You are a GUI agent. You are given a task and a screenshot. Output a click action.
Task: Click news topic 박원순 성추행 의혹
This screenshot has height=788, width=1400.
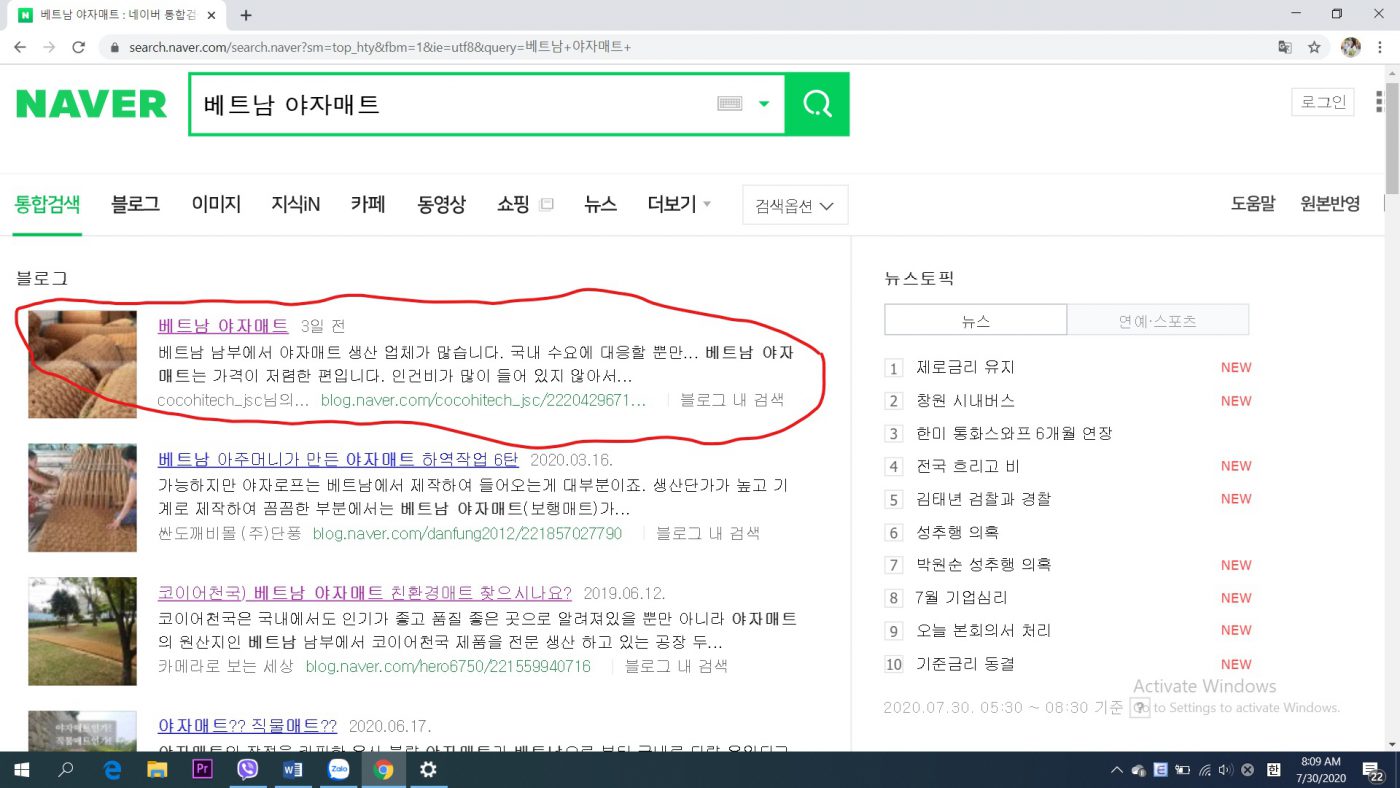click(x=983, y=565)
